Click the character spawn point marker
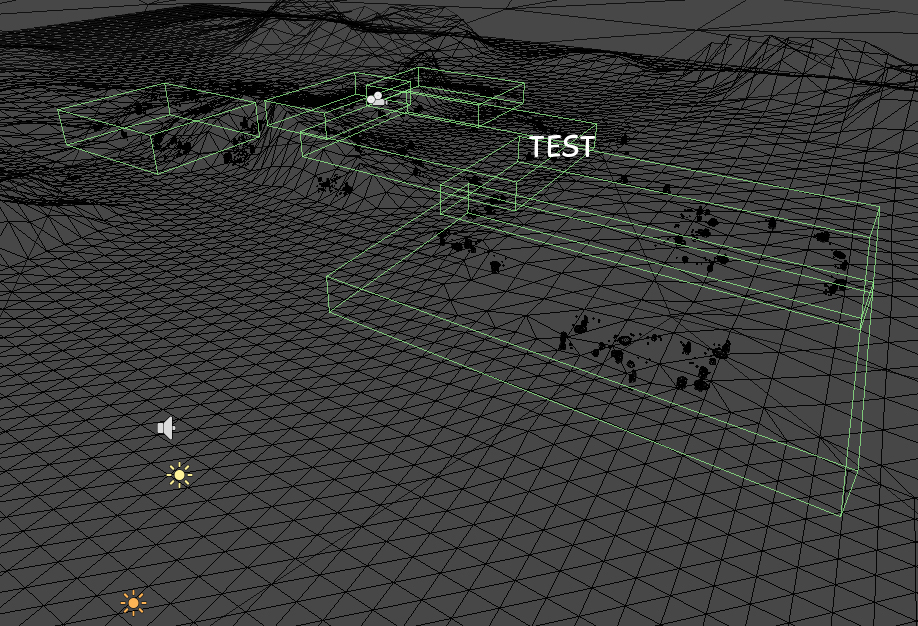 tap(377, 97)
